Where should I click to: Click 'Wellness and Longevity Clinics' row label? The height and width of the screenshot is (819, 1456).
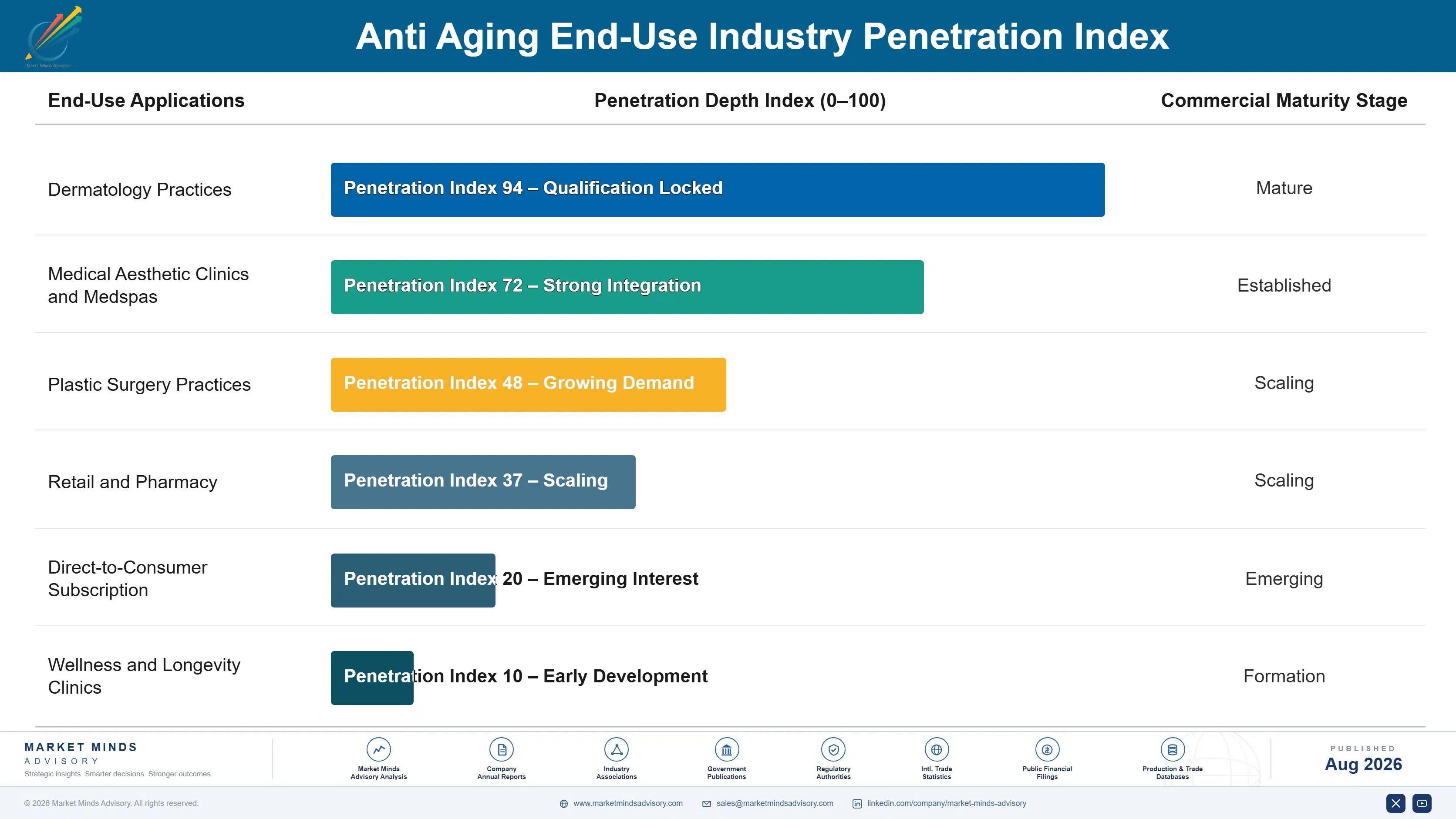[x=144, y=676]
